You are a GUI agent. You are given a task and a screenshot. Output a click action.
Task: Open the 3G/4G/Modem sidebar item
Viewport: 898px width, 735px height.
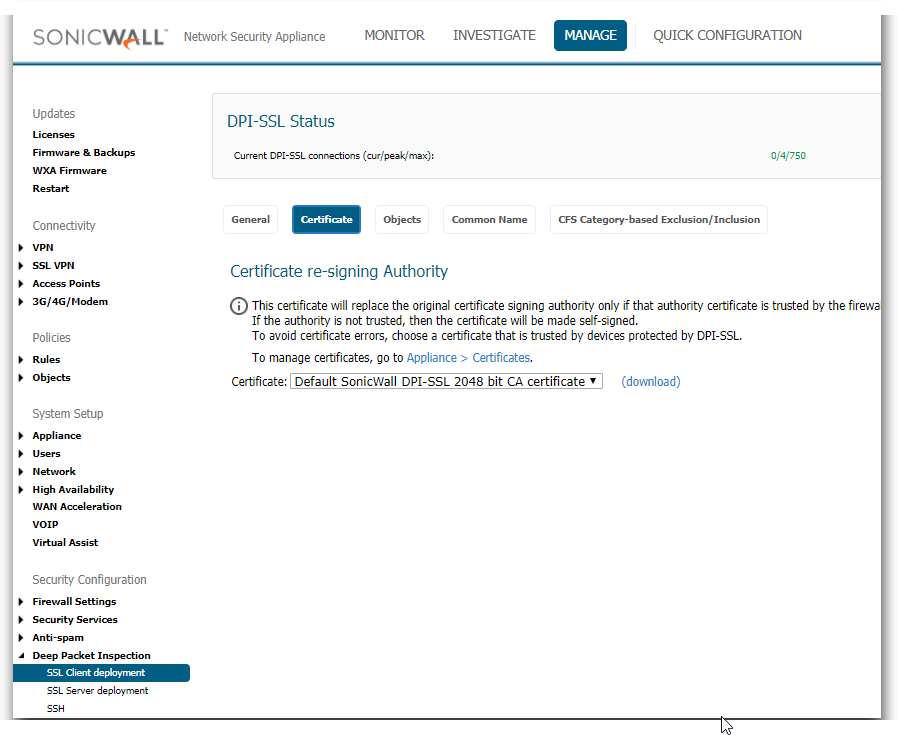pos(70,302)
